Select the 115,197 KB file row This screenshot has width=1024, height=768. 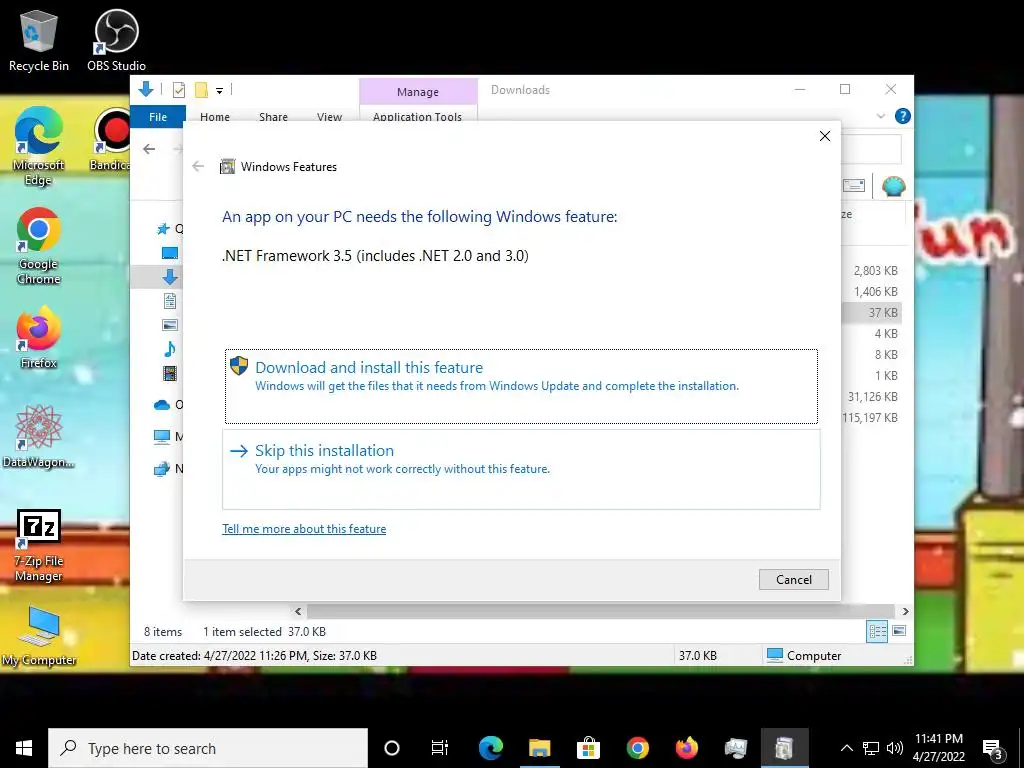[x=871, y=417]
